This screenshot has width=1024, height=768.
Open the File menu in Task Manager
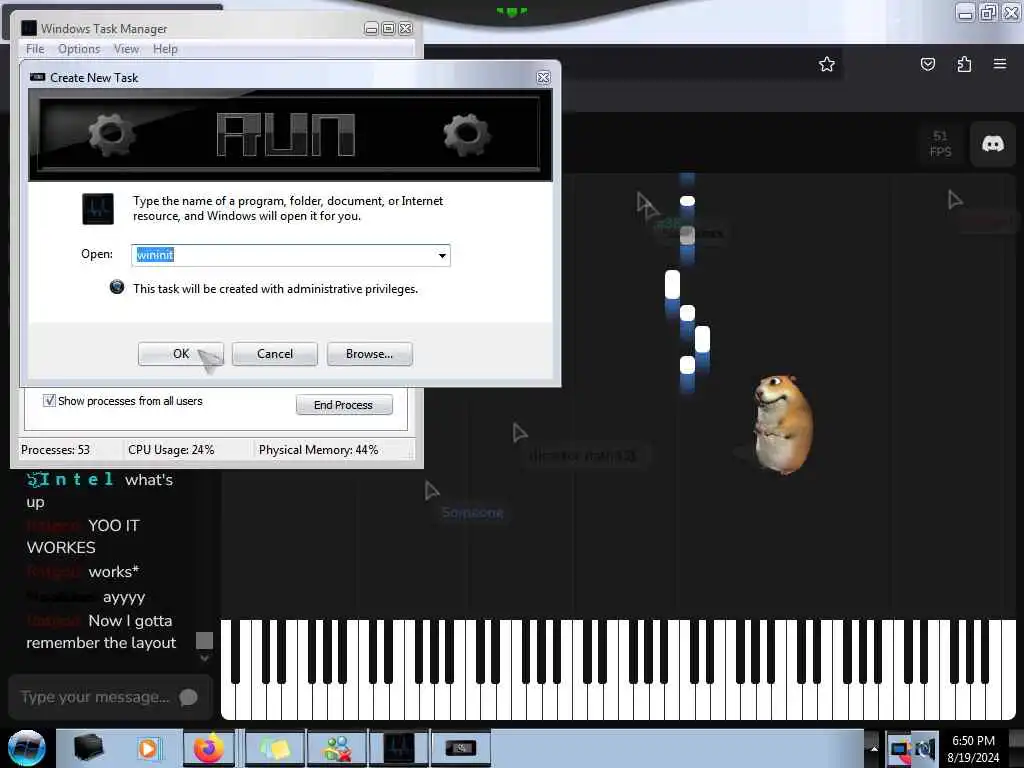pyautogui.click(x=35, y=49)
